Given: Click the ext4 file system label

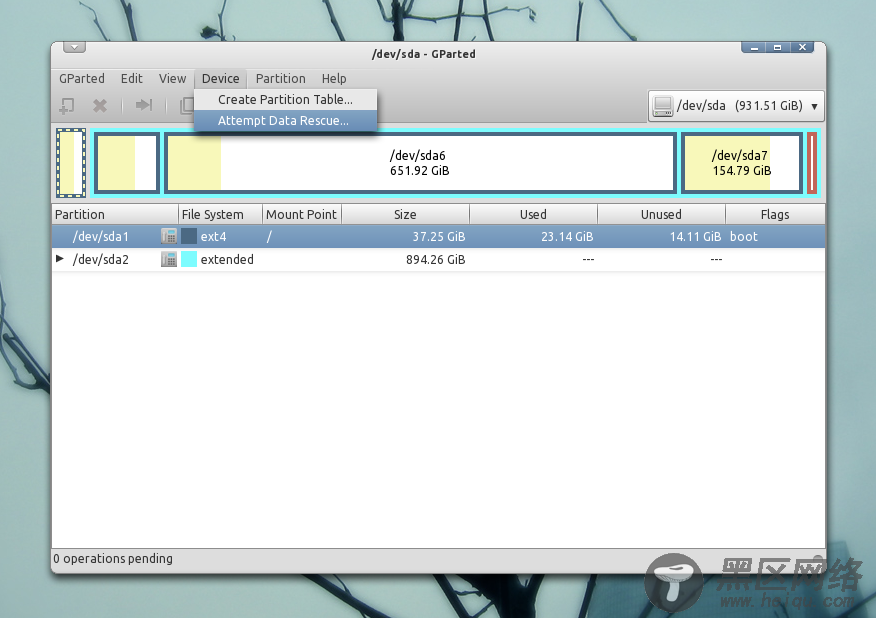Looking at the screenshot, I should coord(213,236).
